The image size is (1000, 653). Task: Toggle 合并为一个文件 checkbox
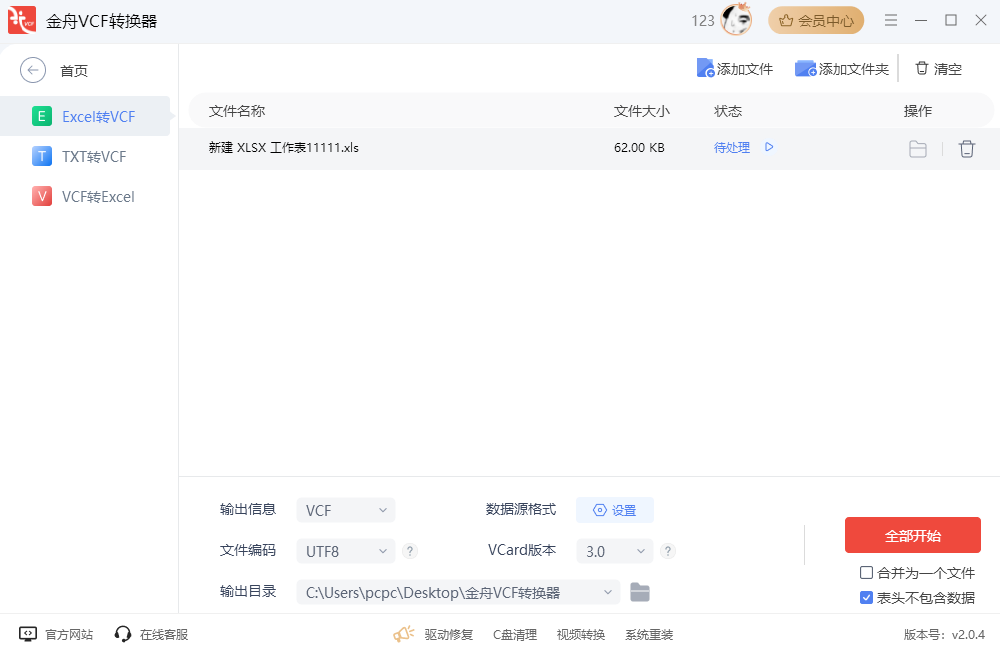(866, 573)
